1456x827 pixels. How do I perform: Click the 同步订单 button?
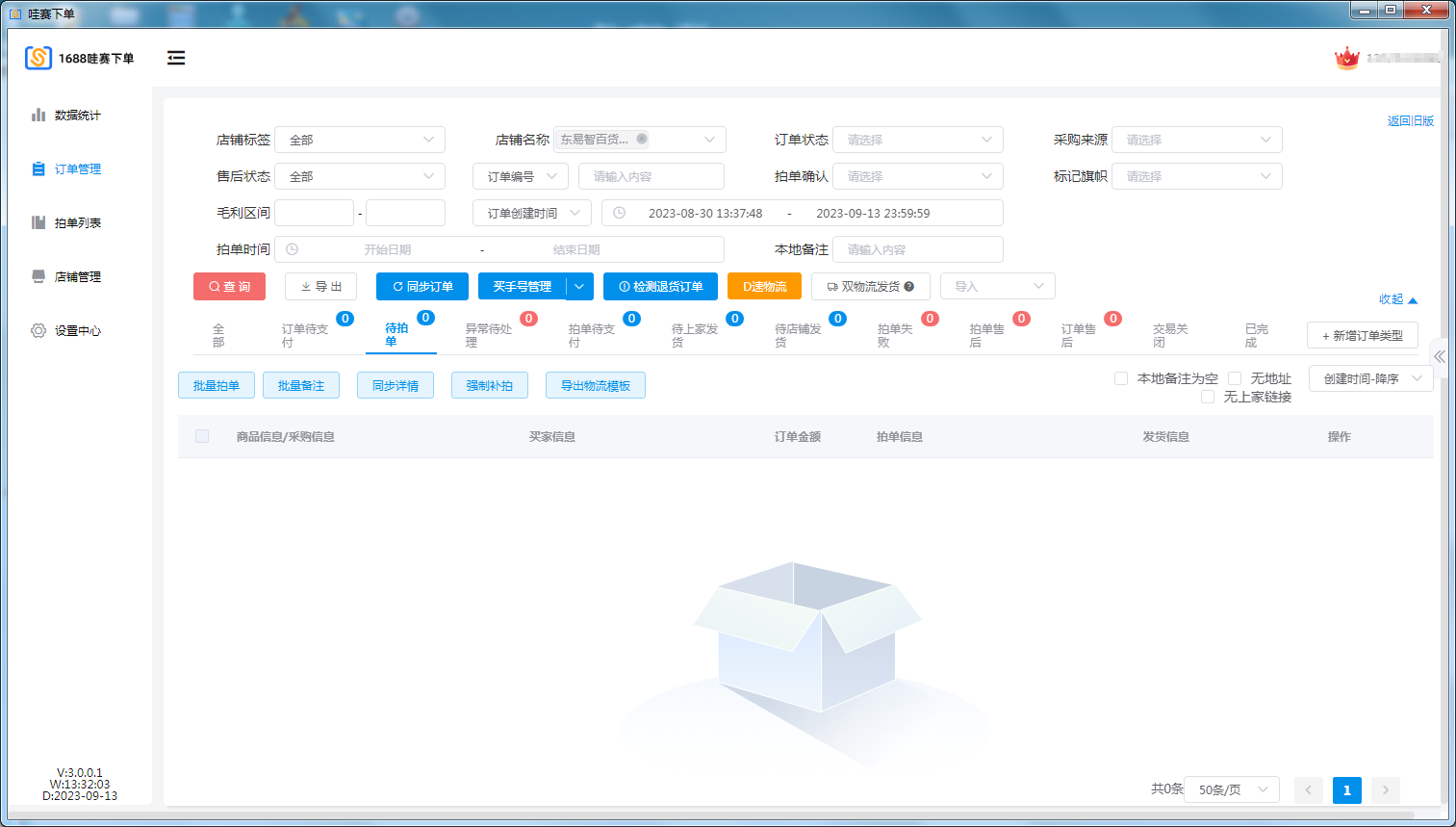point(422,286)
